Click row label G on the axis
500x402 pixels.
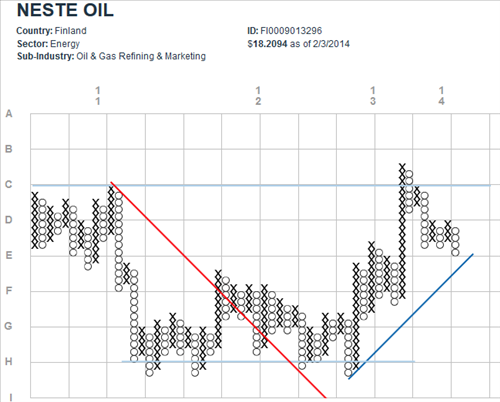pyautogui.click(x=9, y=326)
